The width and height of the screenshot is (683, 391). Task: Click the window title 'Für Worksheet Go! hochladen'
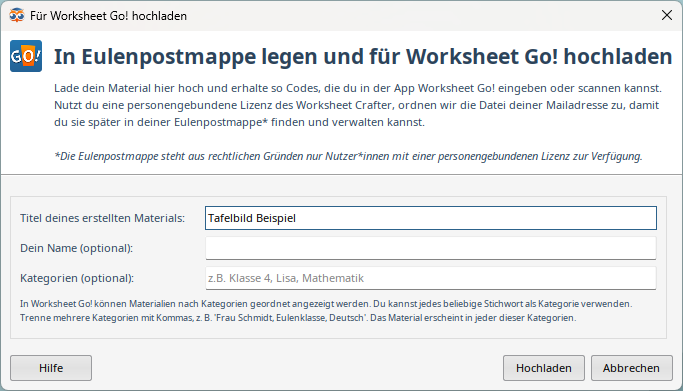point(108,16)
